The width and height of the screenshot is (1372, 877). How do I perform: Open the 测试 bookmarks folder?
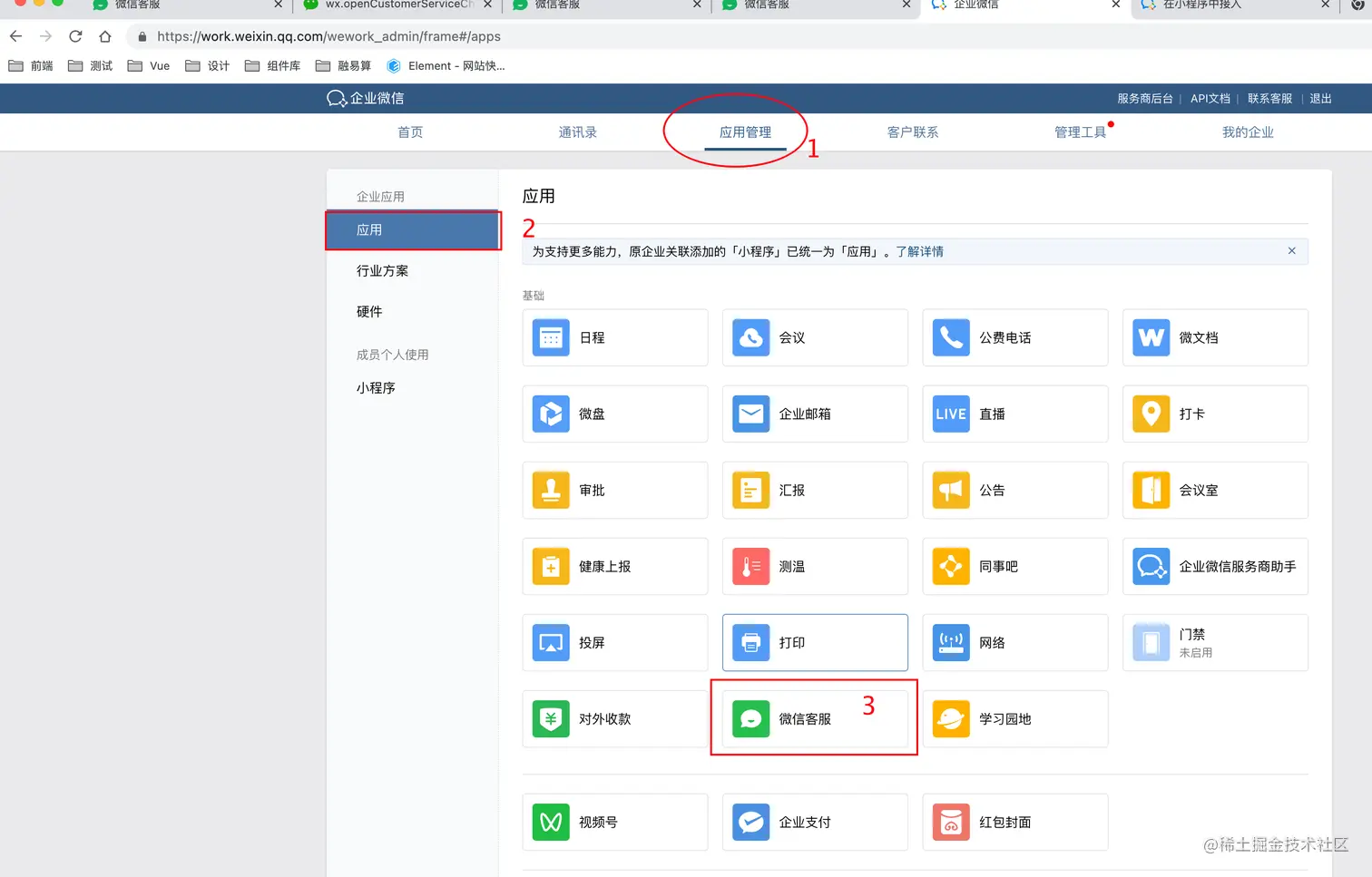tap(91, 66)
